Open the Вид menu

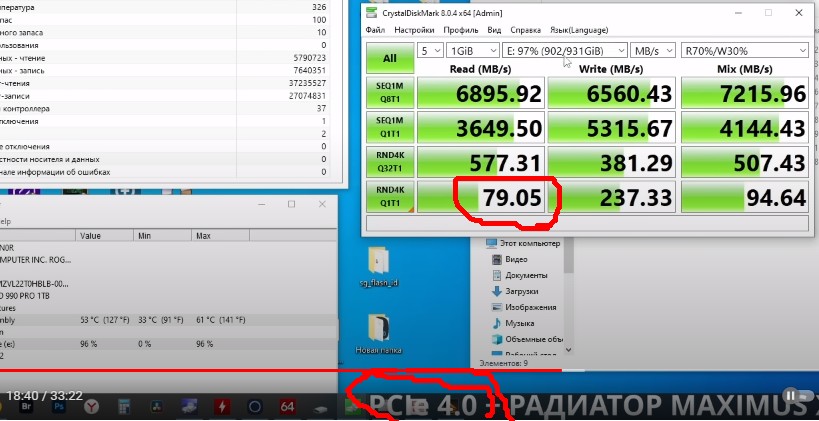tap(494, 30)
